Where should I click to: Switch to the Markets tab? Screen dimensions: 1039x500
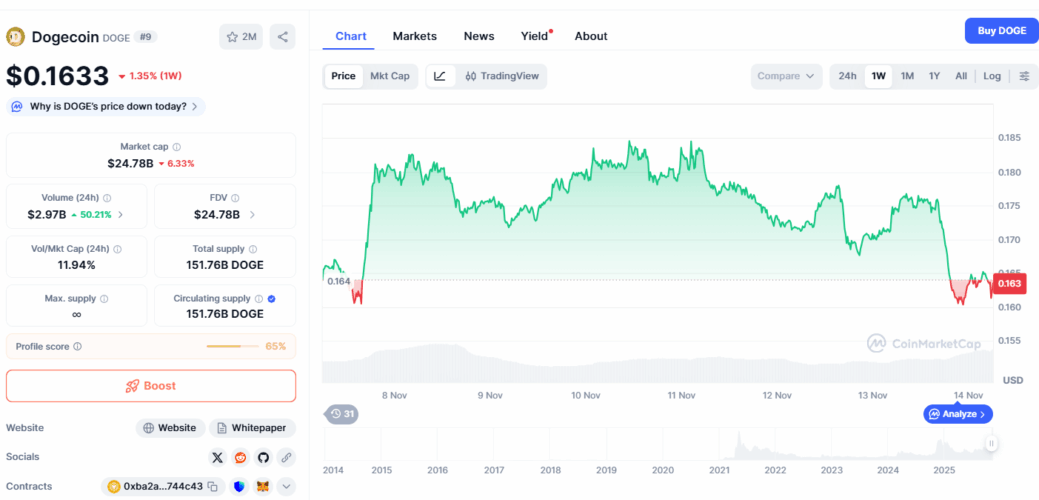(414, 36)
